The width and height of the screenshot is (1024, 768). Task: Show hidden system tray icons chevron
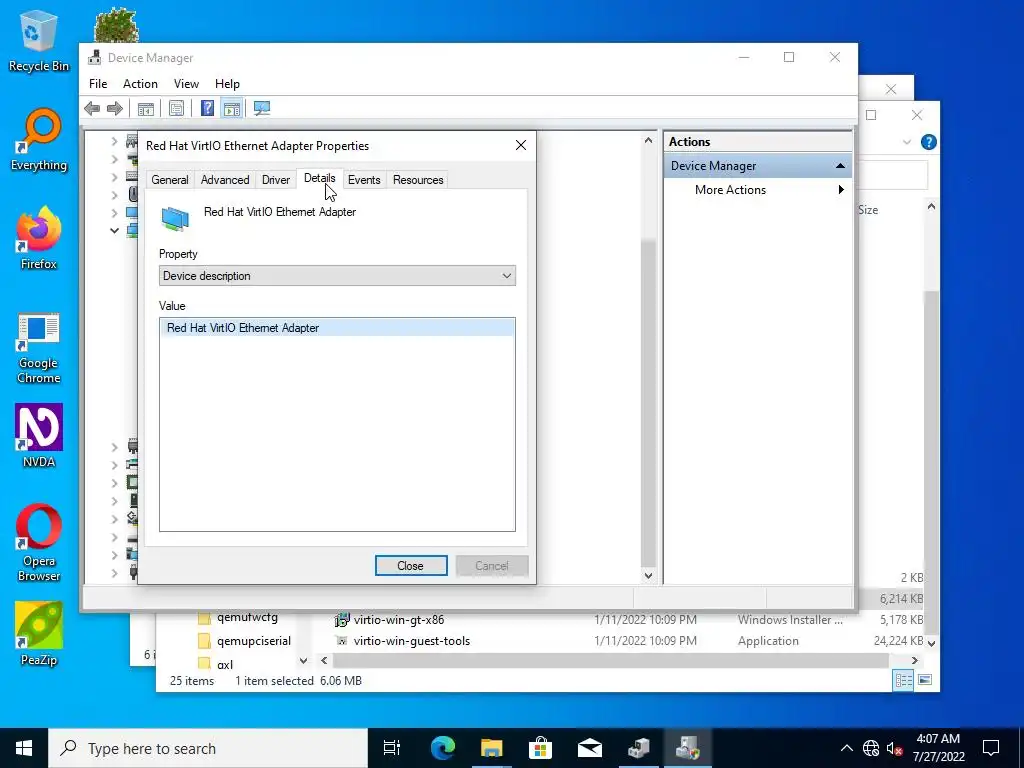pos(846,748)
